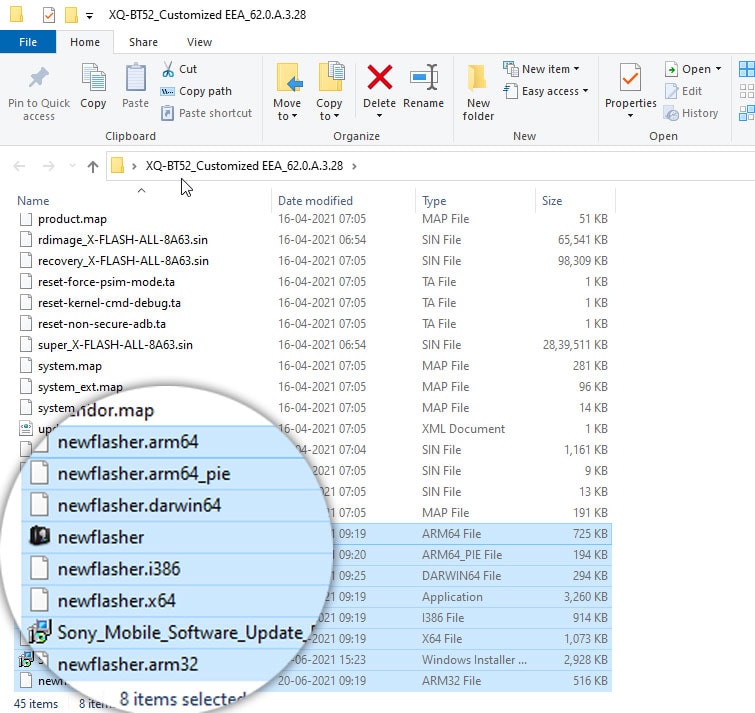Expand the Delete options arrow
Screen dimensions: 755x713
click(x=379, y=116)
